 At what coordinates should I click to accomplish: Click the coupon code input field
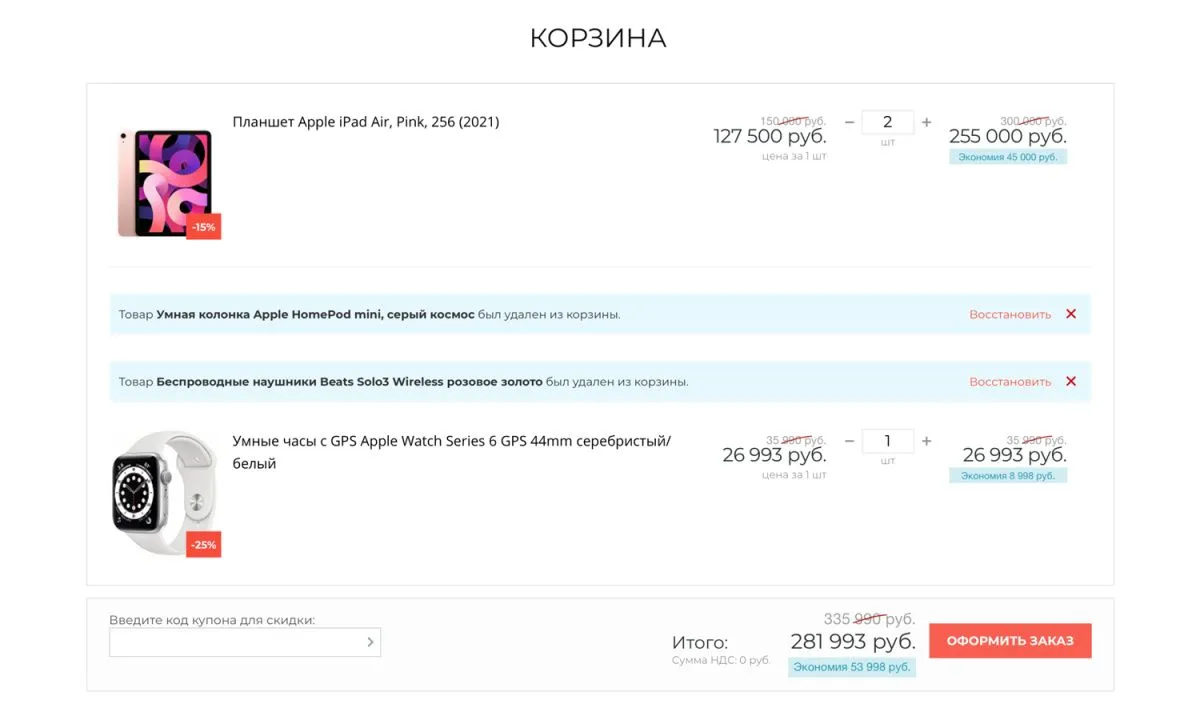240,642
